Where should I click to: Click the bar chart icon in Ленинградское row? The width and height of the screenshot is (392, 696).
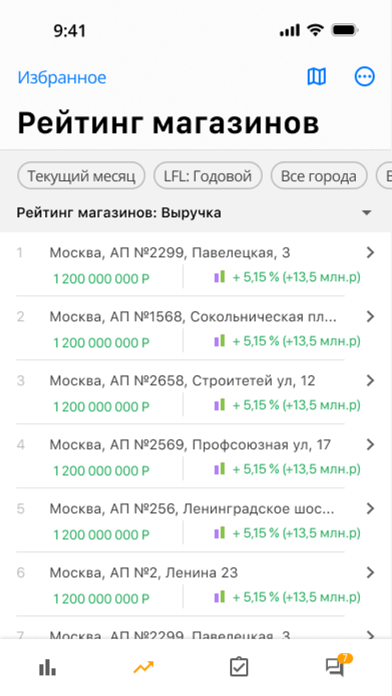(x=220, y=532)
